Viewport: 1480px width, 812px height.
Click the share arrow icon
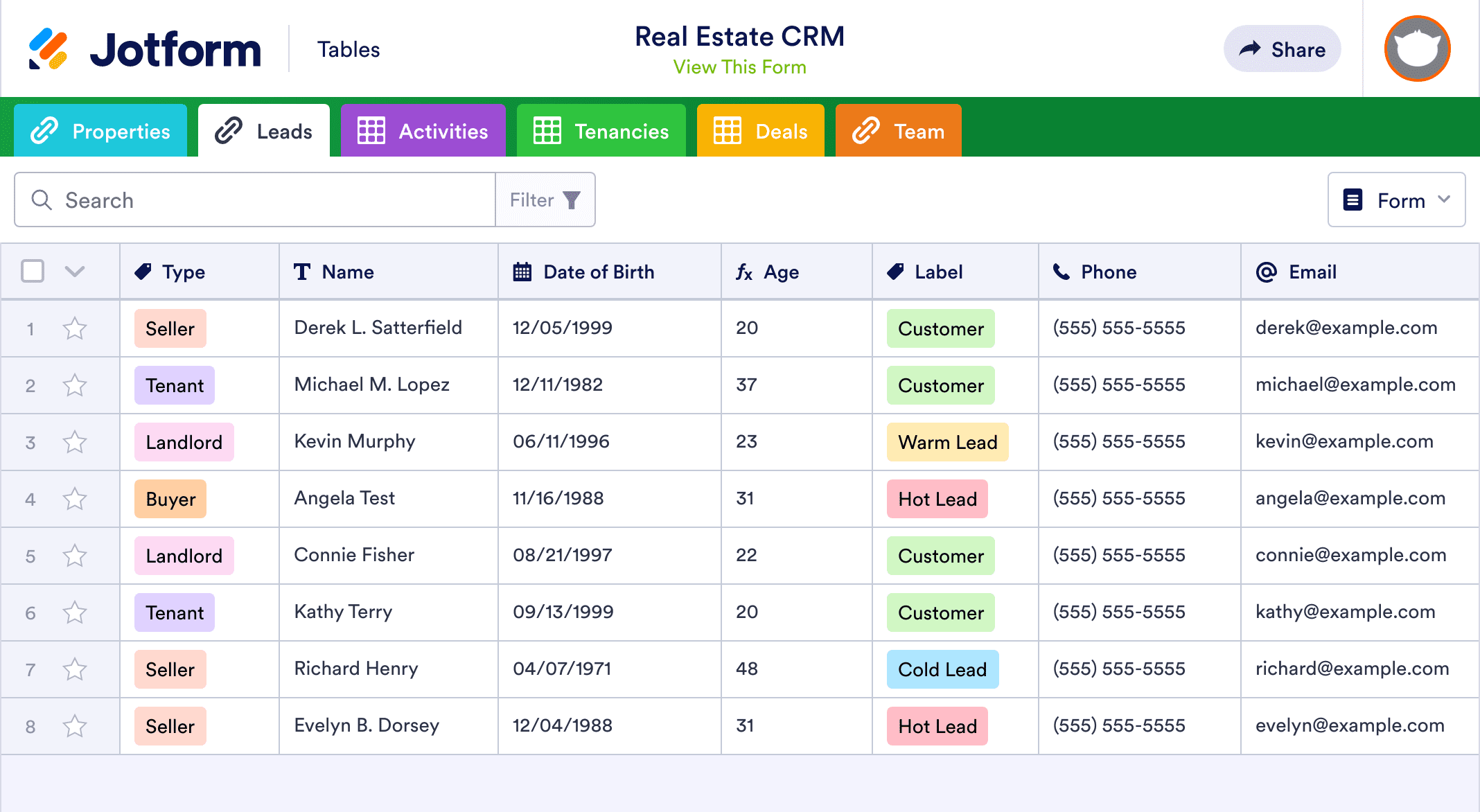click(1250, 48)
